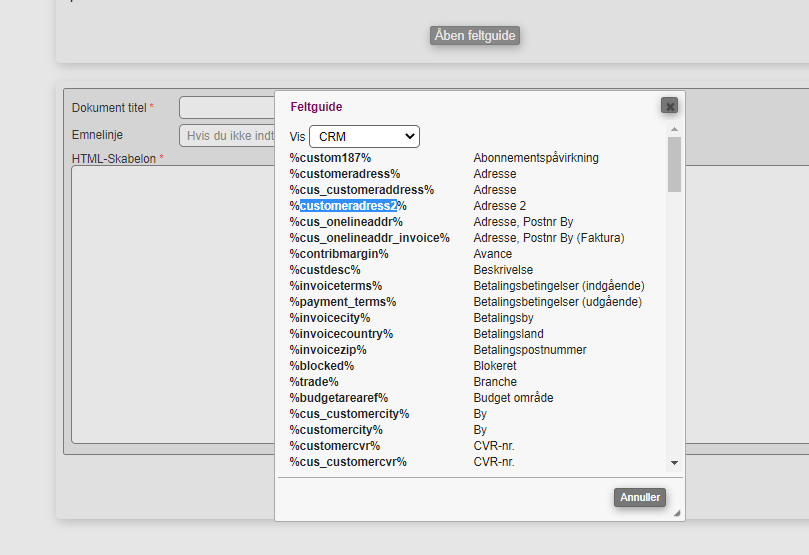
Task: Select the %custom187% field code
Action: pos(331,158)
